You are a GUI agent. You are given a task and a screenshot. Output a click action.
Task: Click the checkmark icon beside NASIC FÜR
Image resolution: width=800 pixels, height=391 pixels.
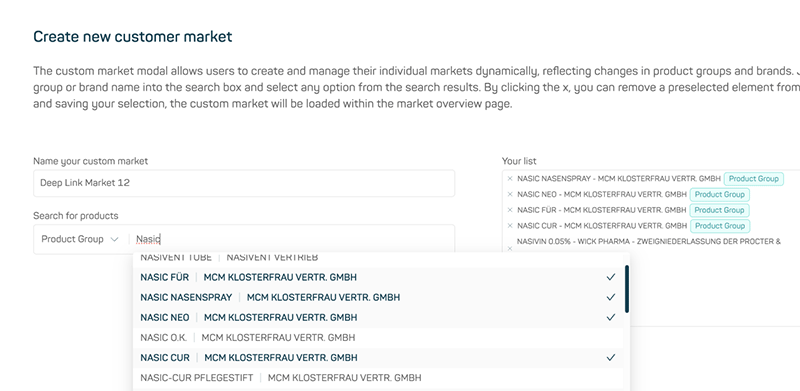[611, 277]
